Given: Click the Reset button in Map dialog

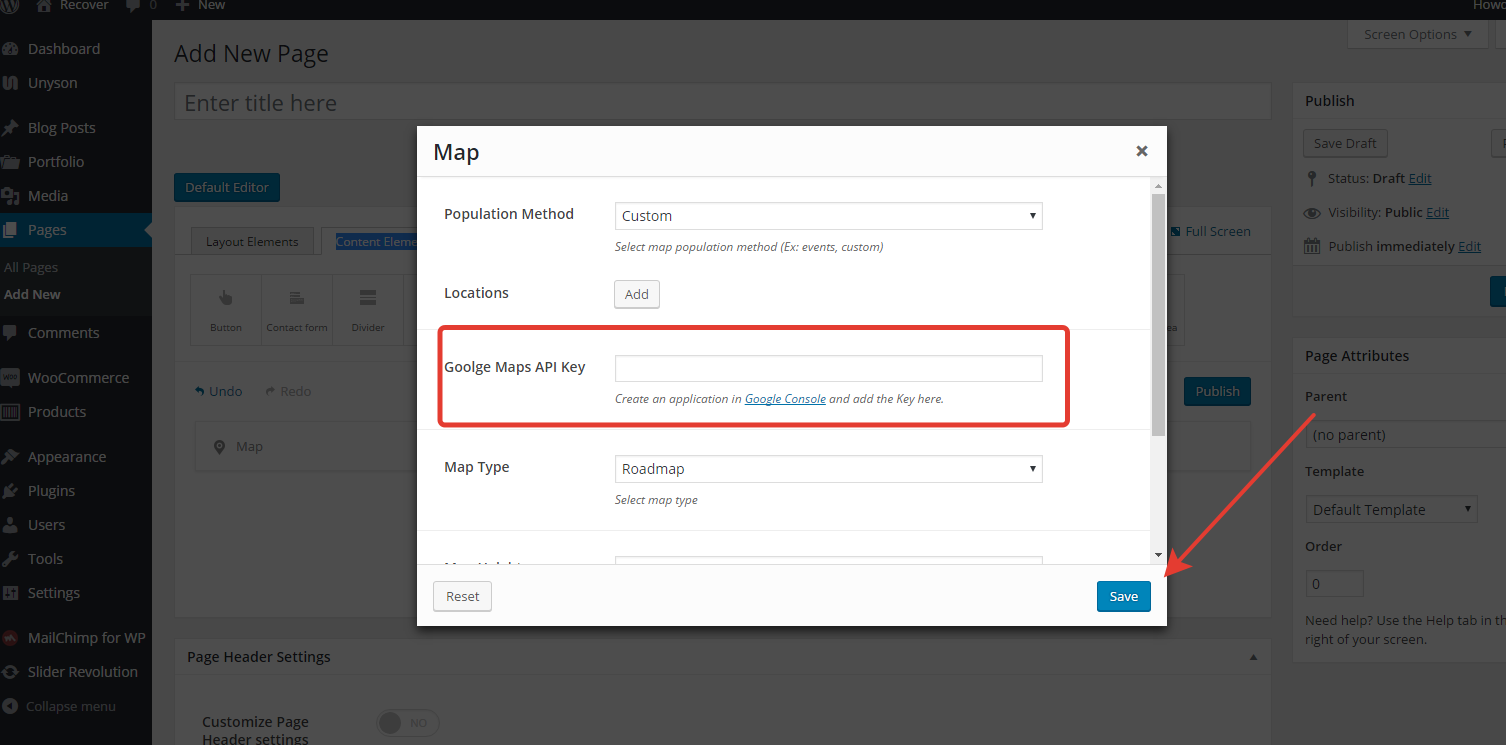Looking at the screenshot, I should pyautogui.click(x=463, y=596).
